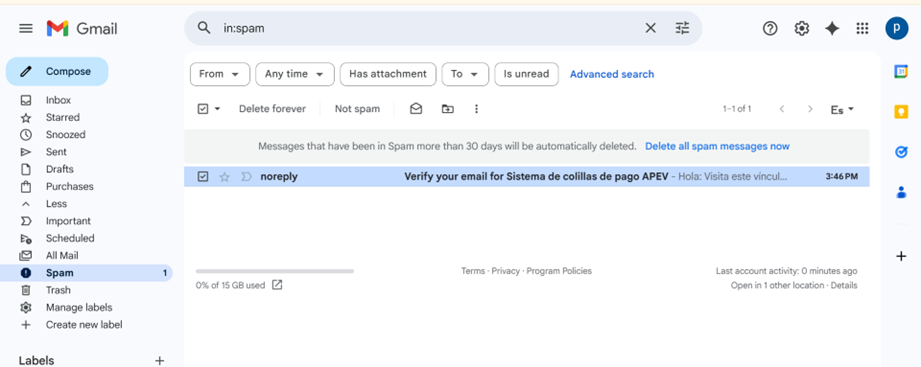
Task: Open the Google apps grid
Action: tap(862, 28)
